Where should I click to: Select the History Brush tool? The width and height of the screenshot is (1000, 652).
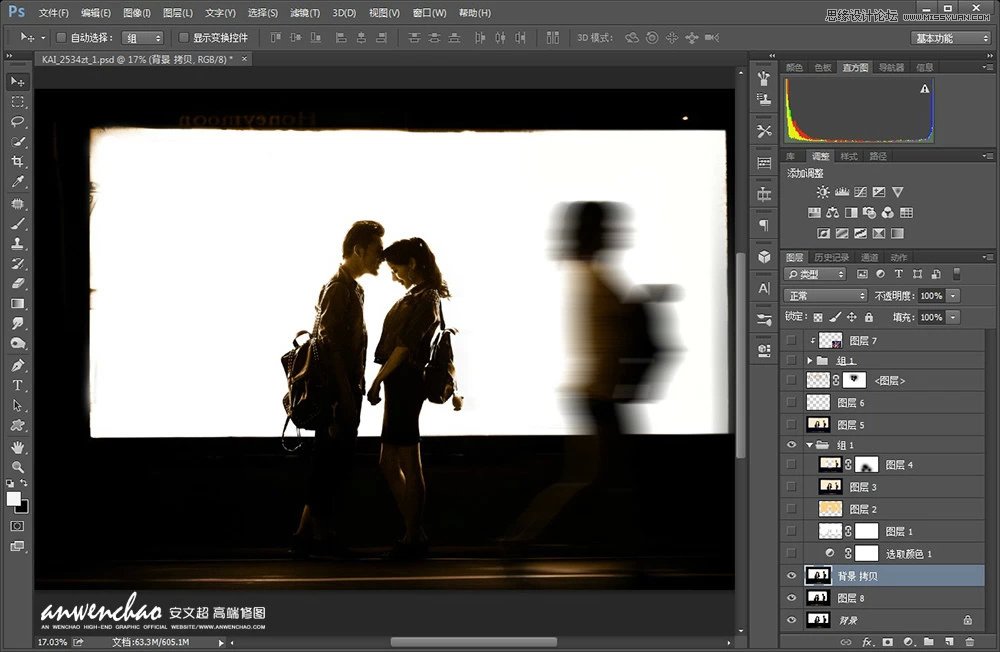coord(18,263)
